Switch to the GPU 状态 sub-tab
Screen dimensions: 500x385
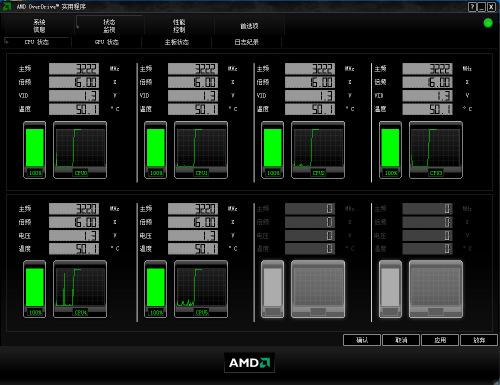point(107,42)
